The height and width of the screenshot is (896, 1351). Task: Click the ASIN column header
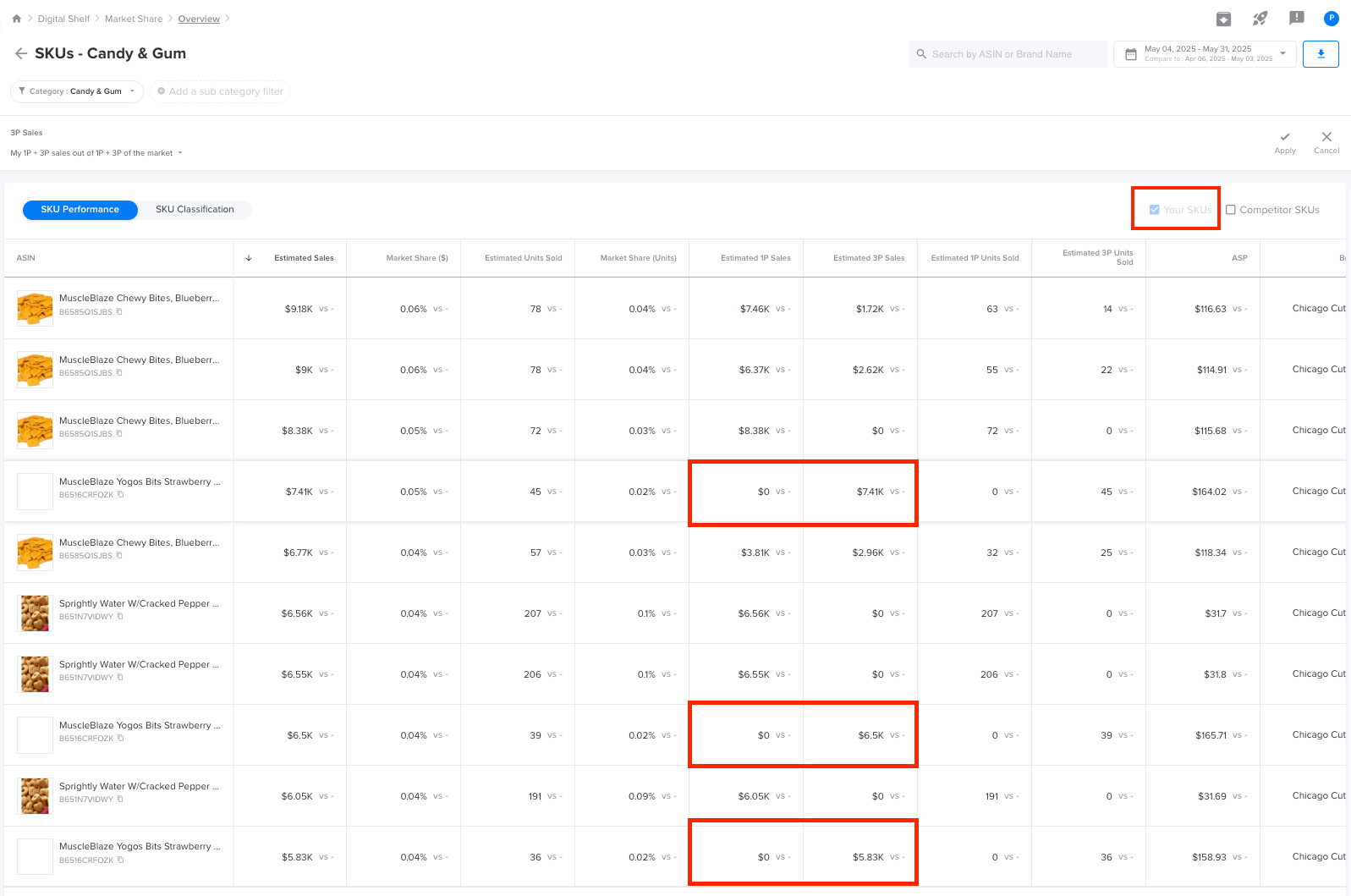coord(26,258)
